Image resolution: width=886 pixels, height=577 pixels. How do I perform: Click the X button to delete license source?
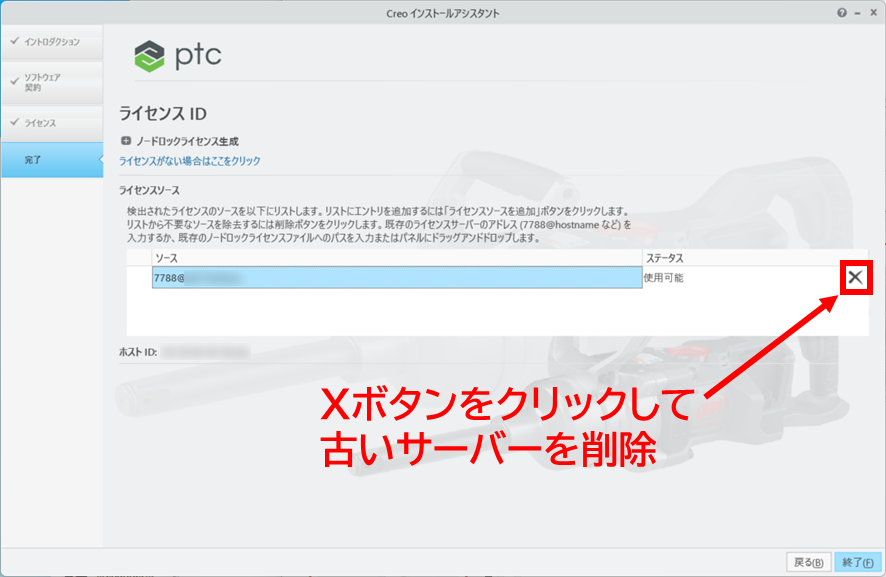pos(855,278)
